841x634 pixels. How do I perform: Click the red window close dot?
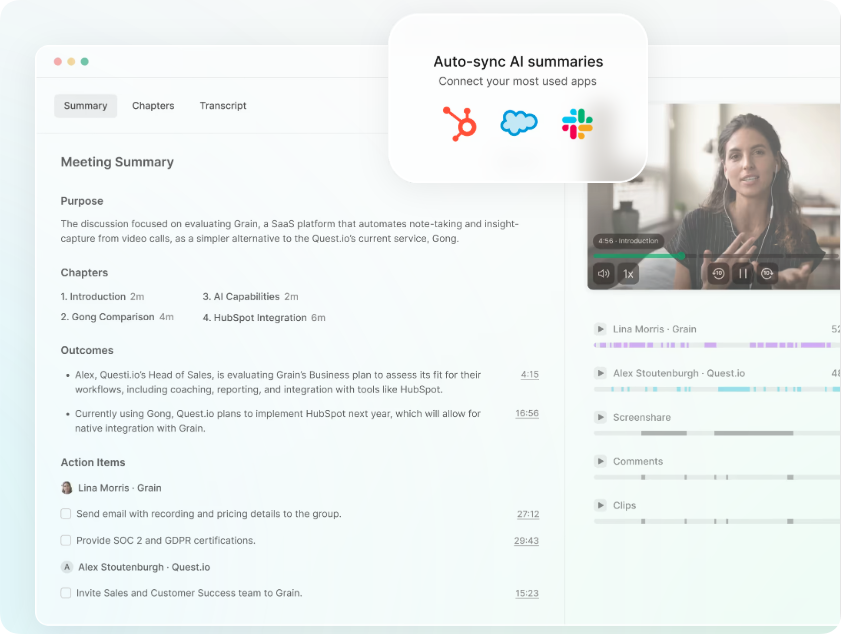pos(57,62)
